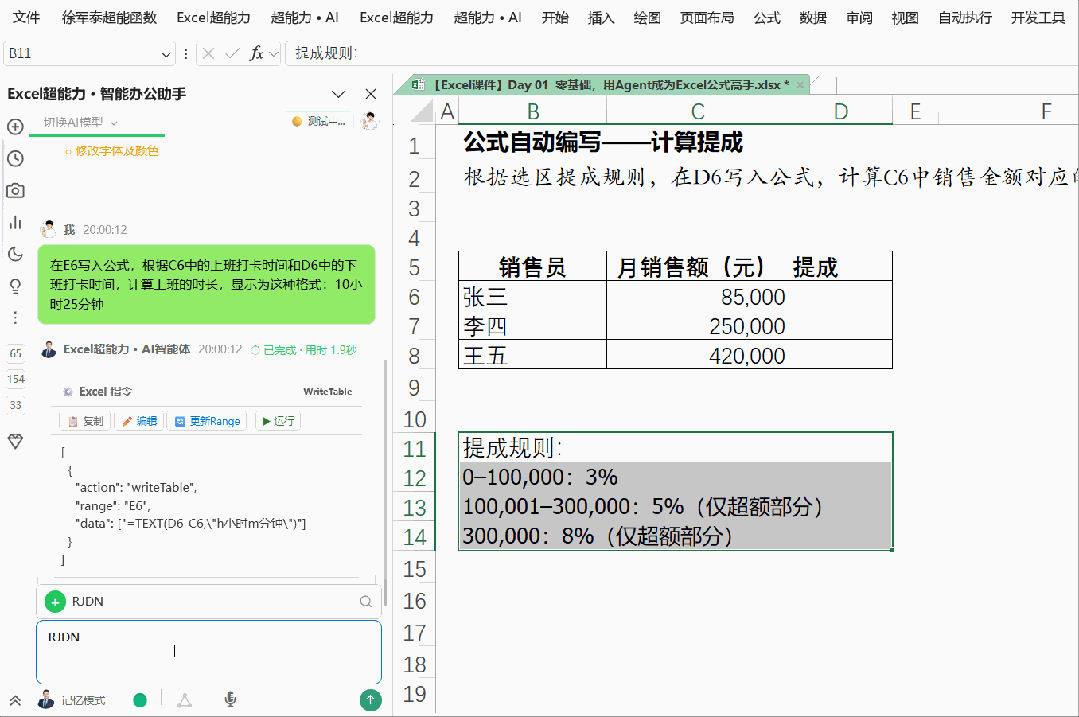Click the green plus icon beside RJDN
This screenshot has height=717, width=1079.
(55, 601)
